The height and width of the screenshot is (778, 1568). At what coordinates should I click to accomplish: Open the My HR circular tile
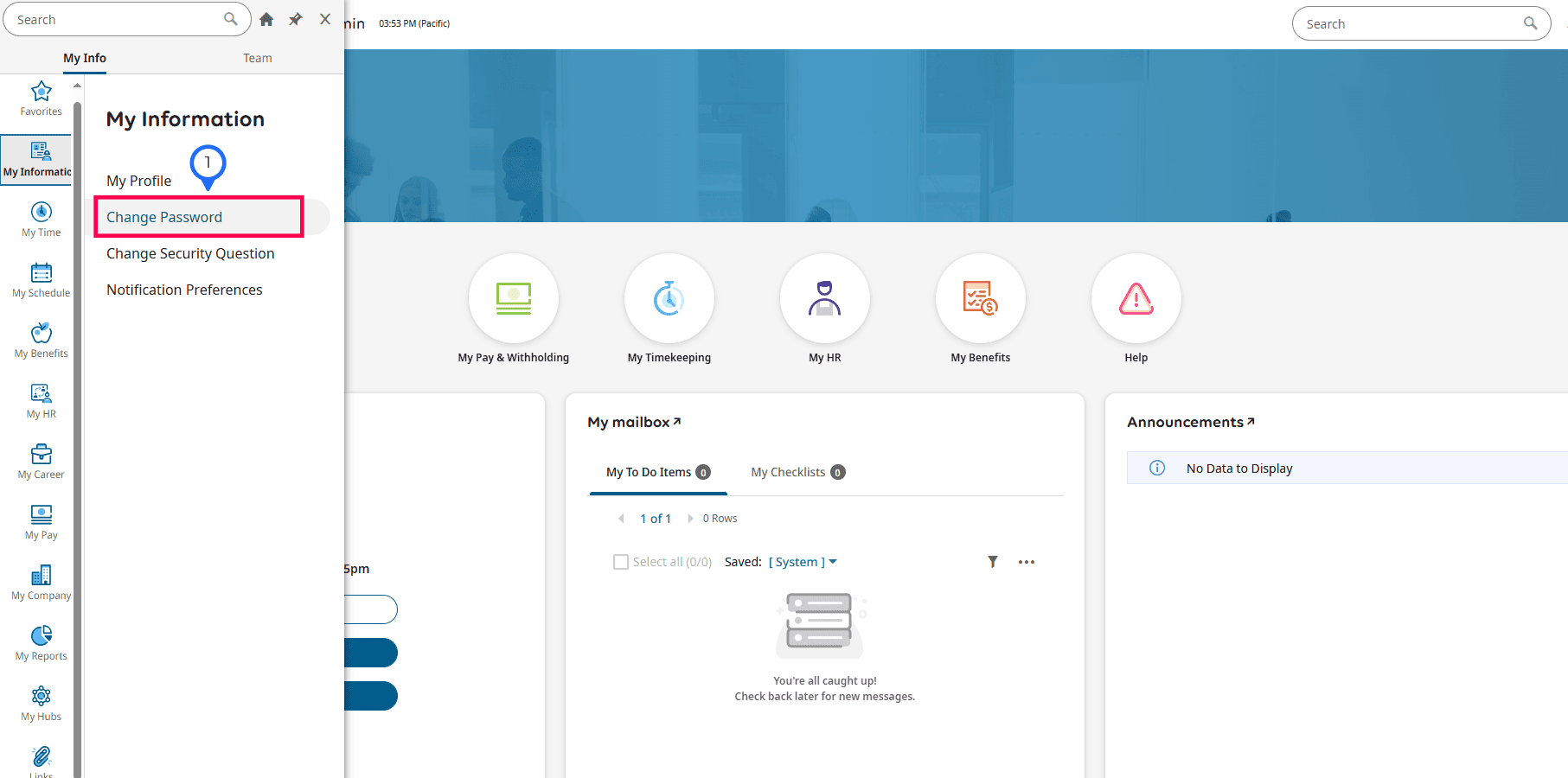(825, 298)
